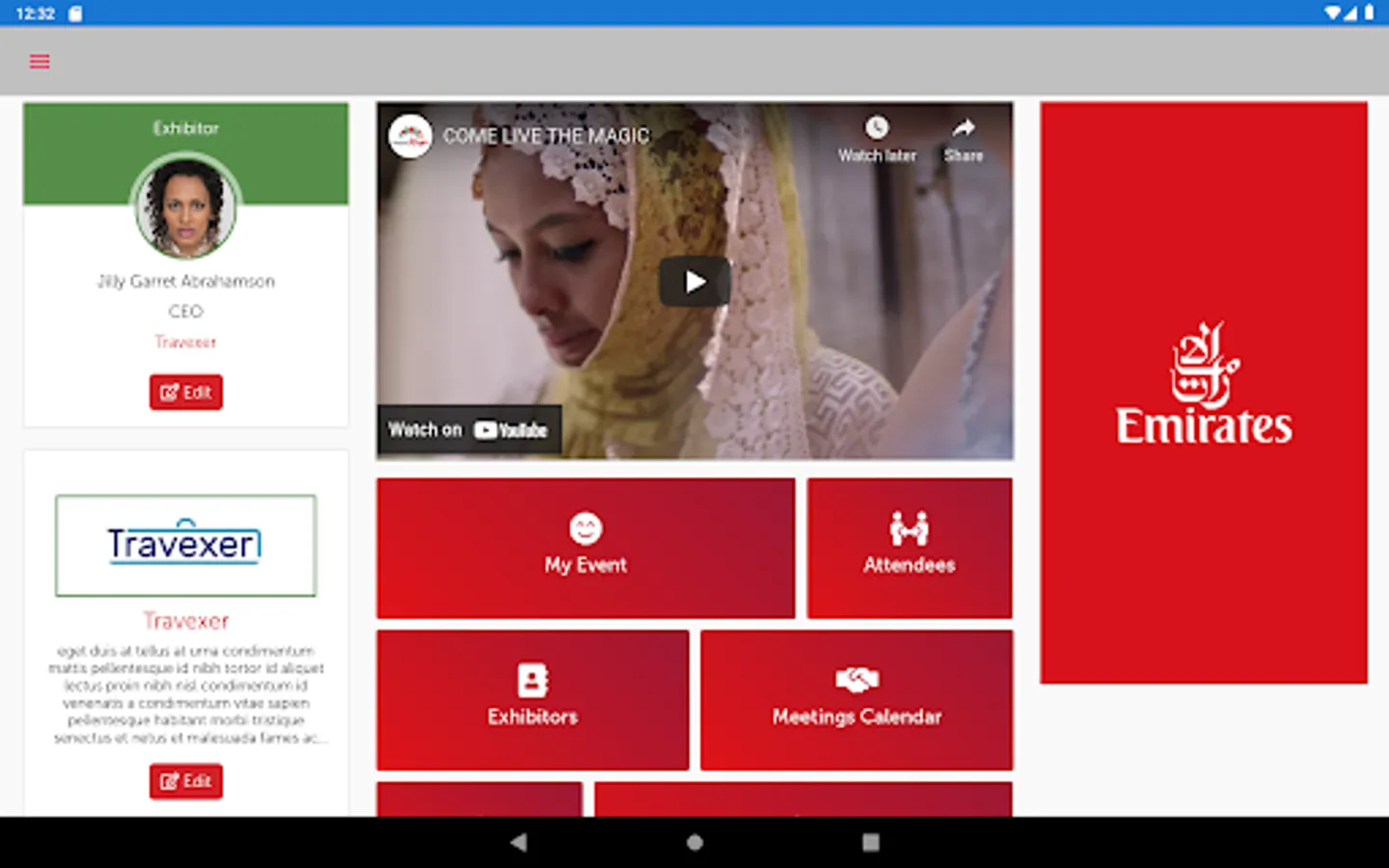Click the YouTube channel avatar icon

pos(410,136)
